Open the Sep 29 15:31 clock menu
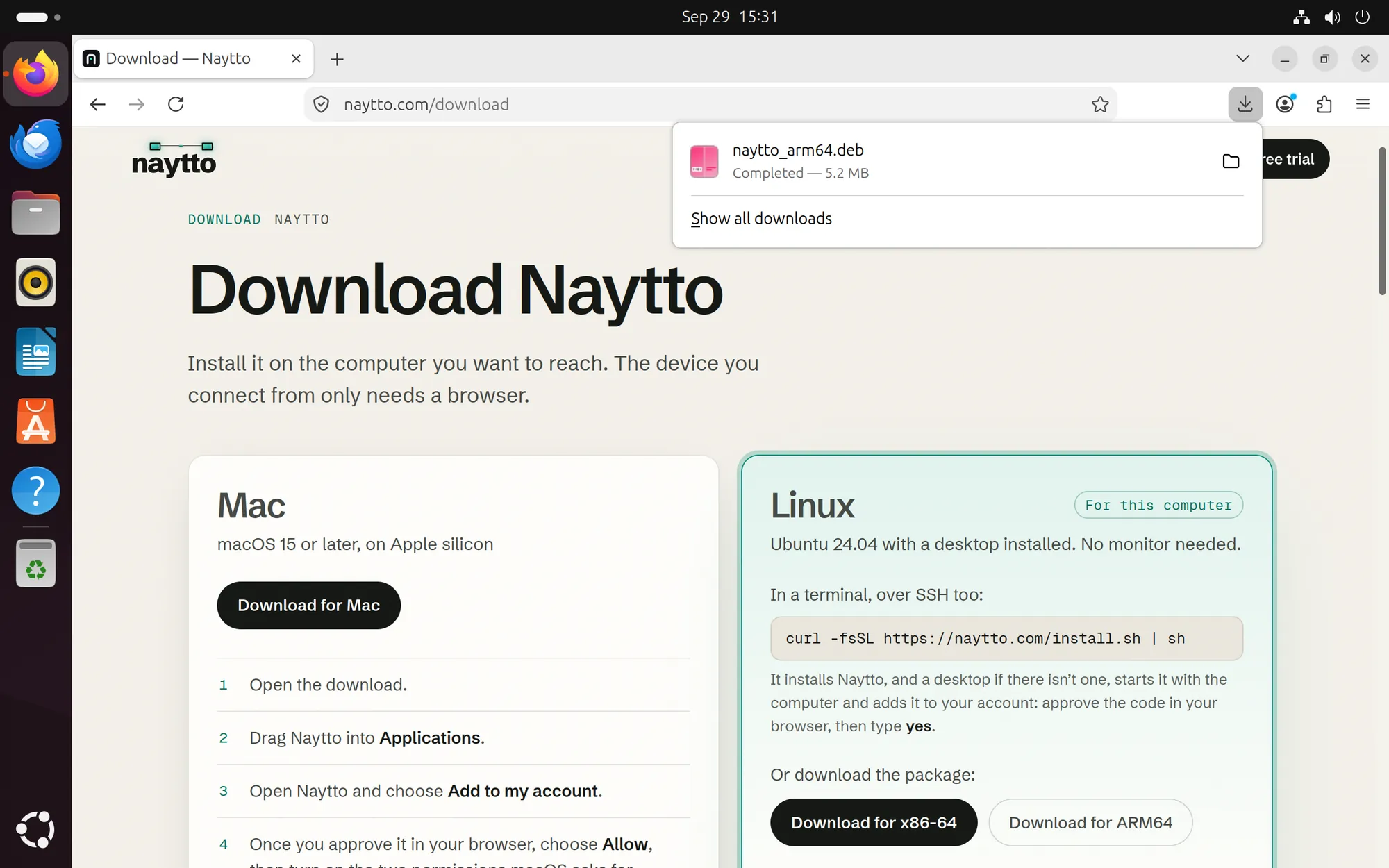Image resolution: width=1389 pixels, height=868 pixels. point(729,17)
